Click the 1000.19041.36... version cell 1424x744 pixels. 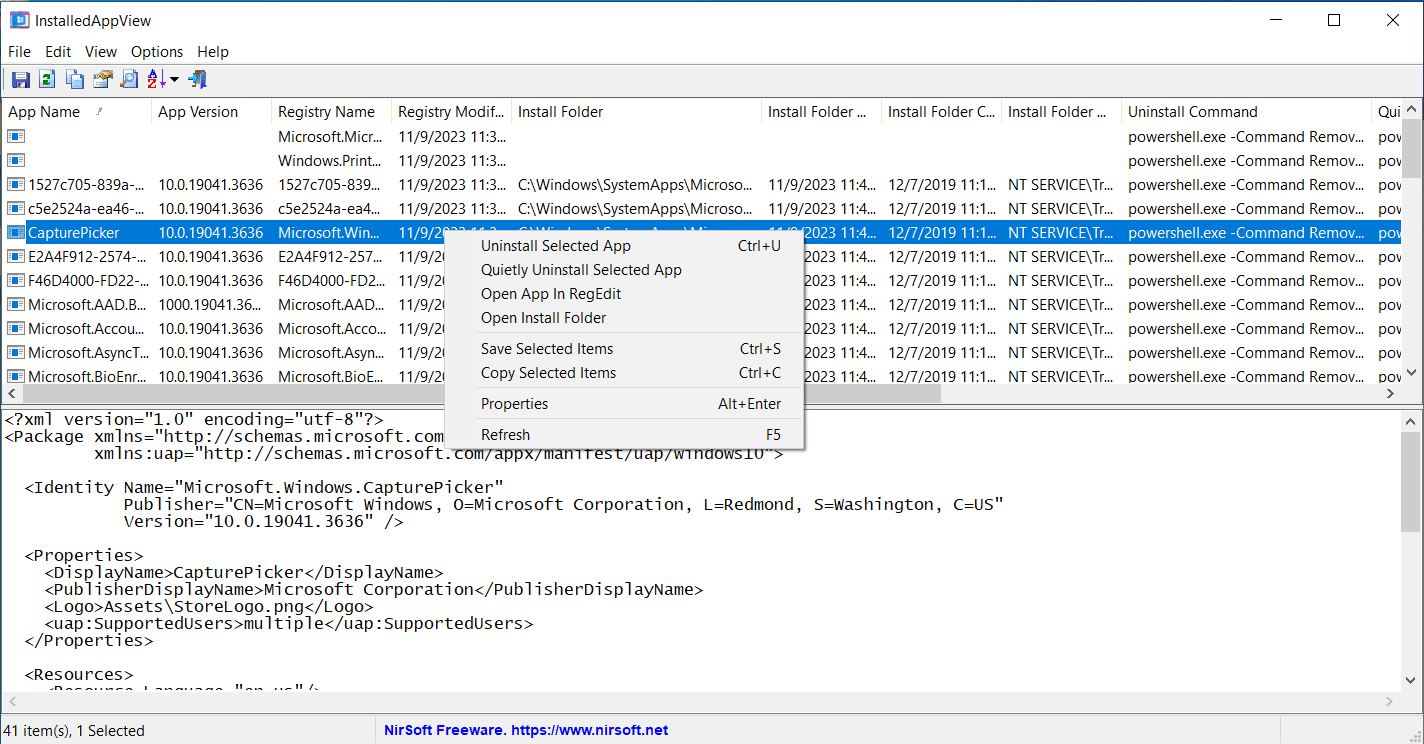coord(211,305)
